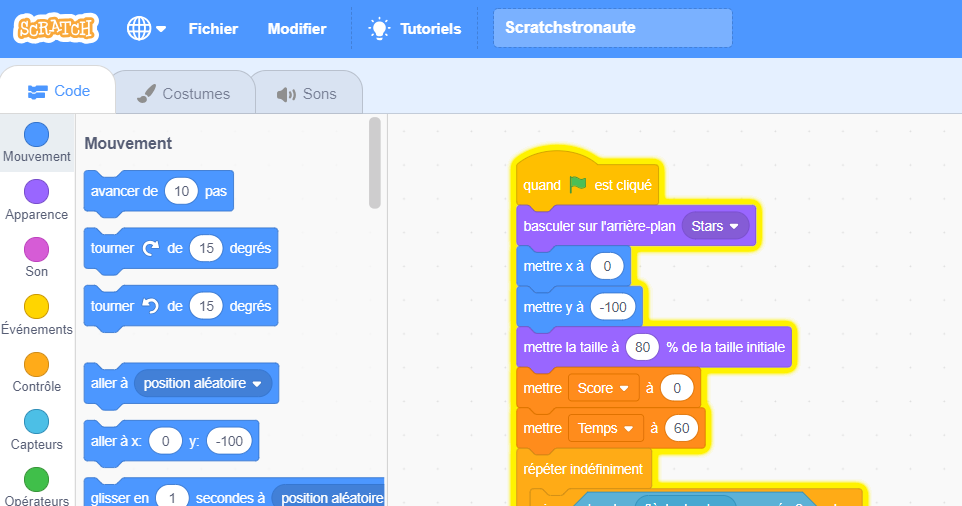The width and height of the screenshot is (962, 506).
Task: Click the block palette scrollbar
Action: click(375, 163)
